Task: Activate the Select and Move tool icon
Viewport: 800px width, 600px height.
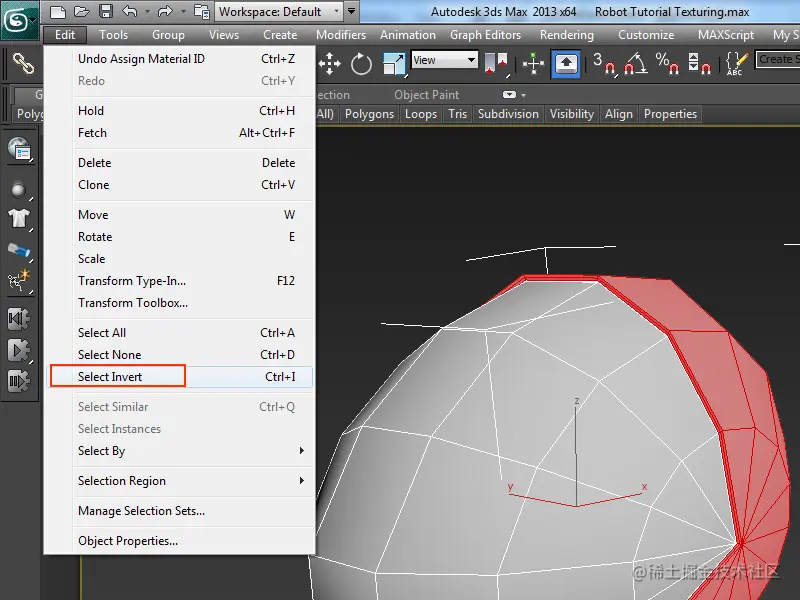Action: [x=330, y=64]
